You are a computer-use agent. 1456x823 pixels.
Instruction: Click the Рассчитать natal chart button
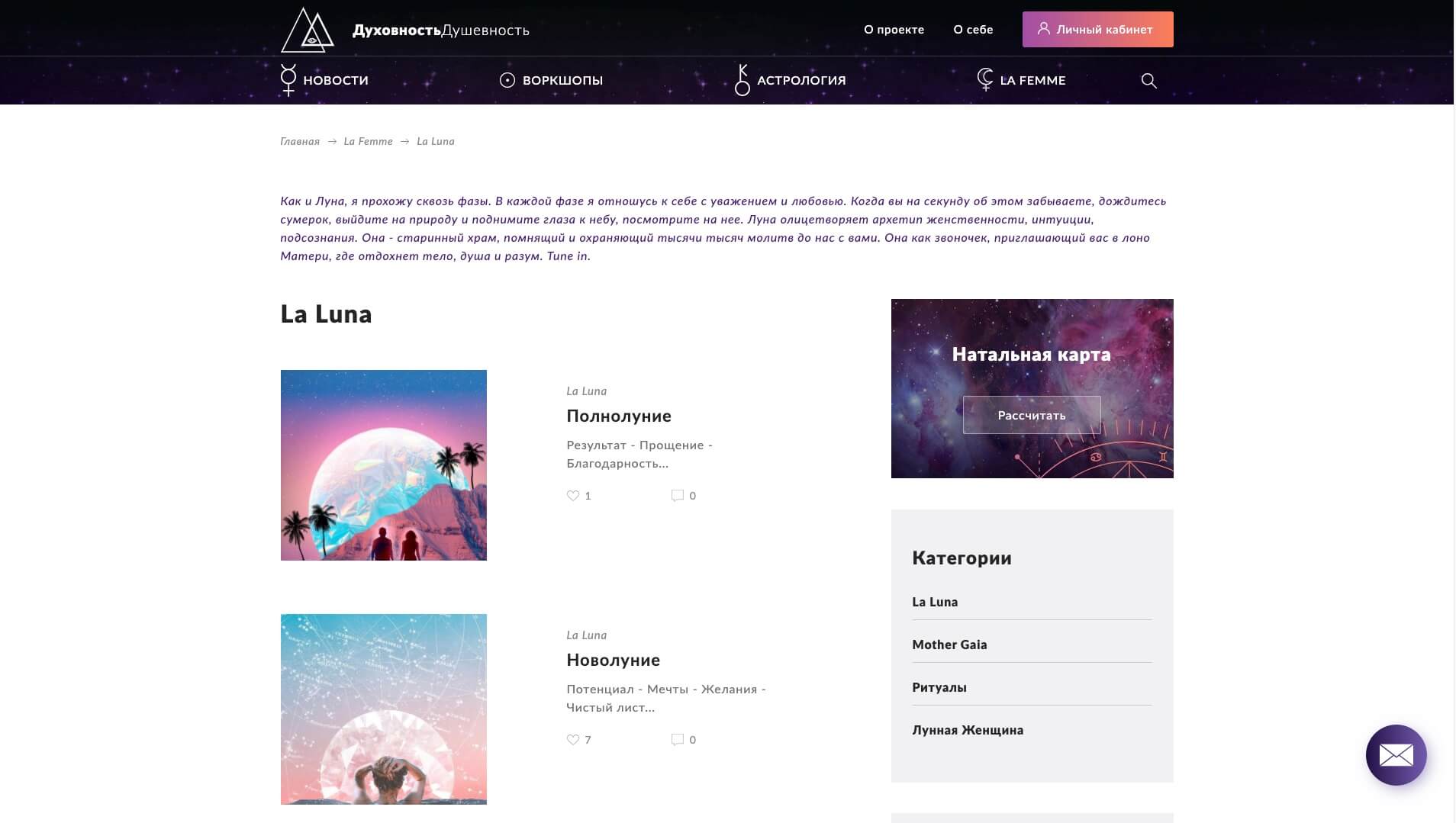(x=1032, y=415)
